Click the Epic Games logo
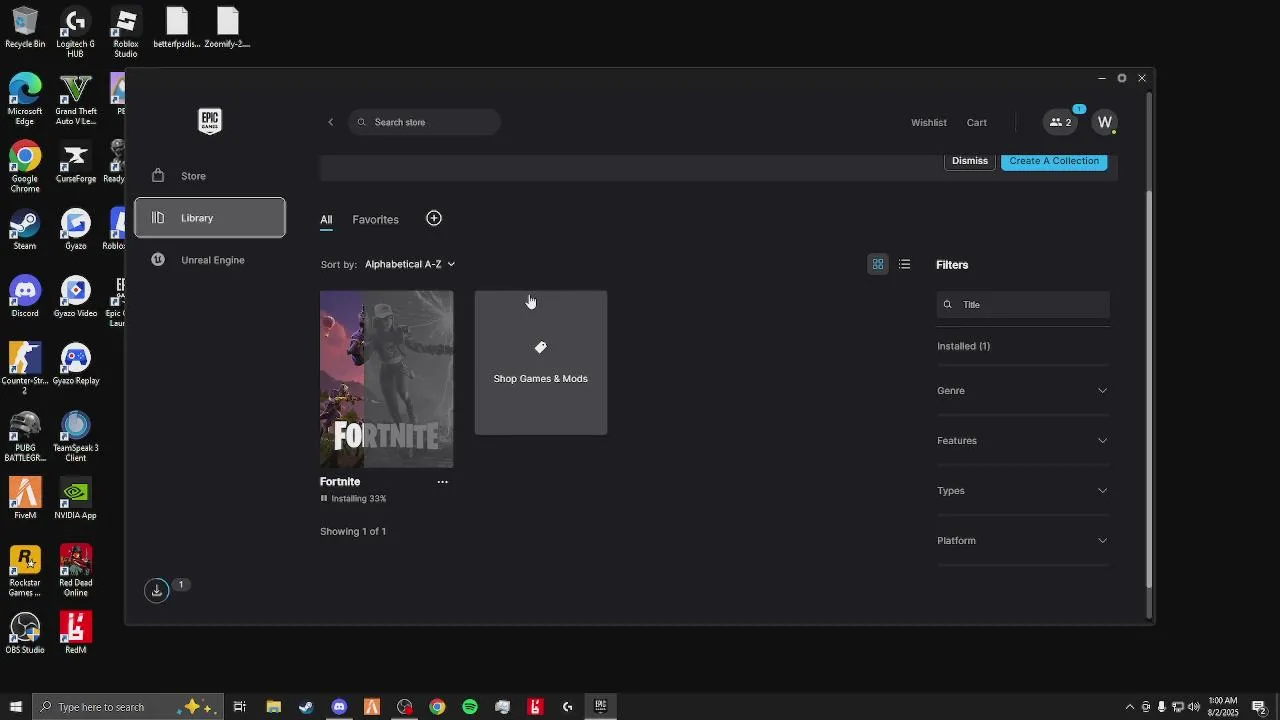This screenshot has height=720, width=1280. [x=210, y=121]
